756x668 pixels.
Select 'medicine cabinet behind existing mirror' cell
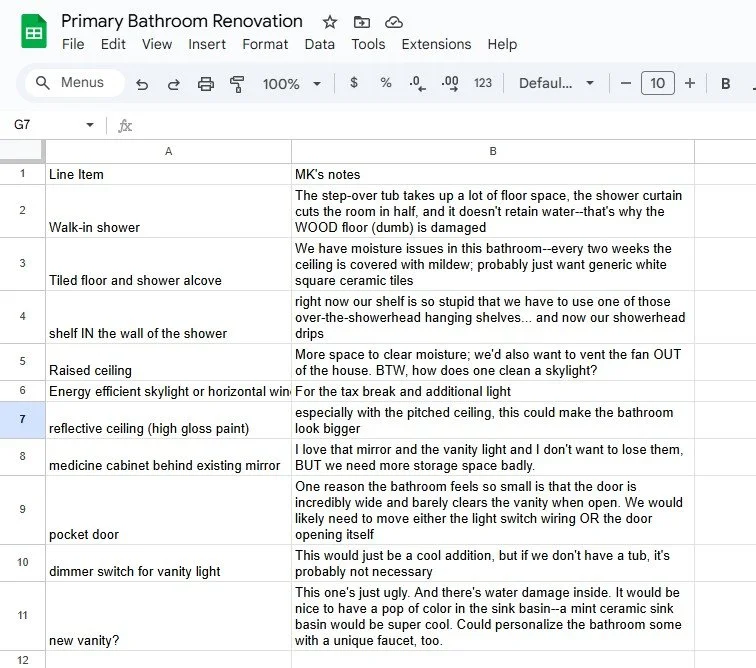coord(168,457)
